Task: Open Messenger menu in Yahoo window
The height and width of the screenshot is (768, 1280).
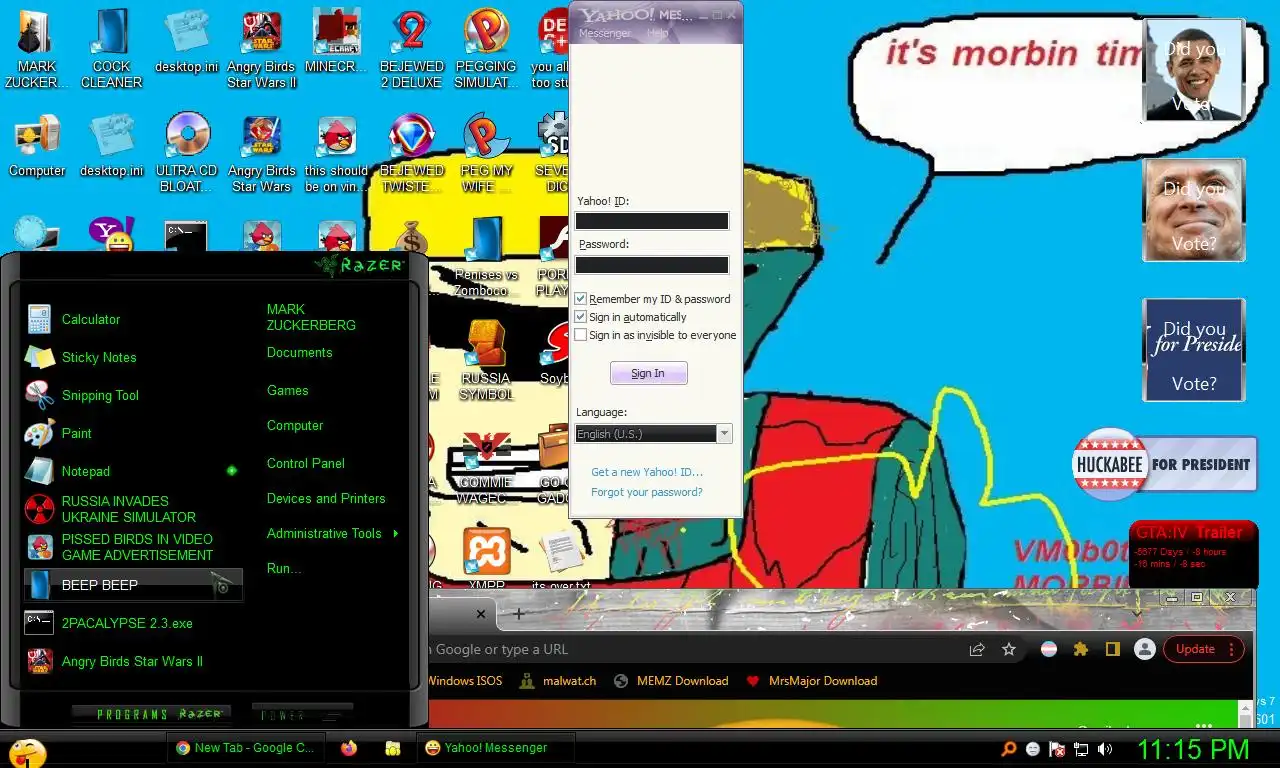Action: pyautogui.click(x=604, y=33)
